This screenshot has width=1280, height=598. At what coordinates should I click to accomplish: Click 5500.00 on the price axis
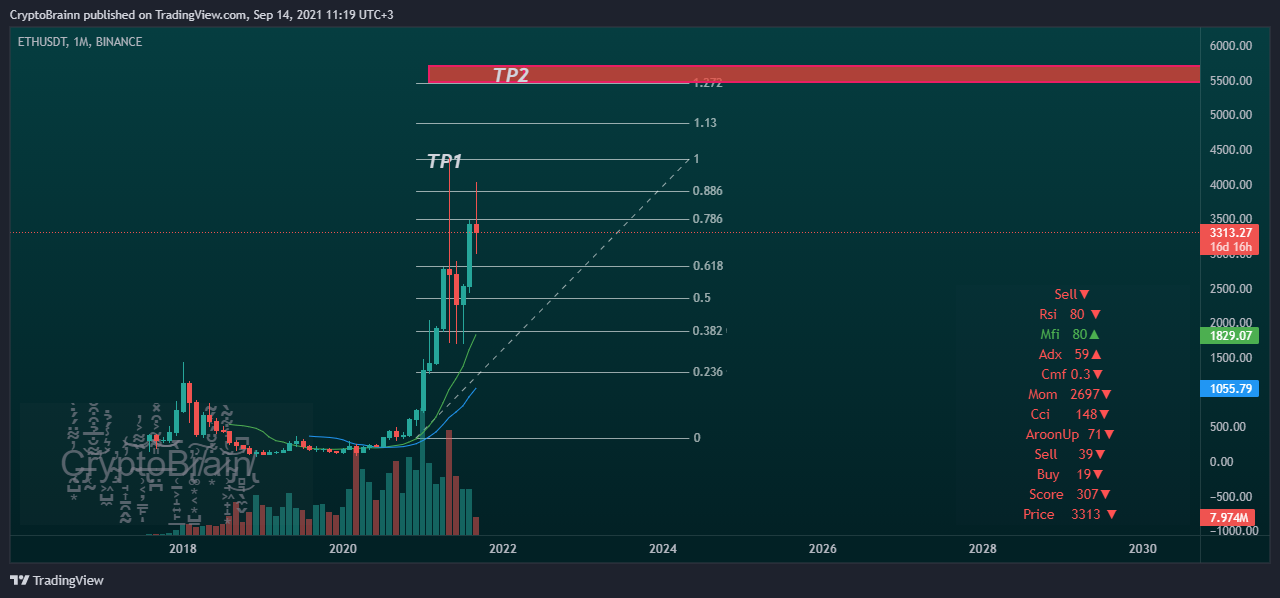[x=1230, y=81]
